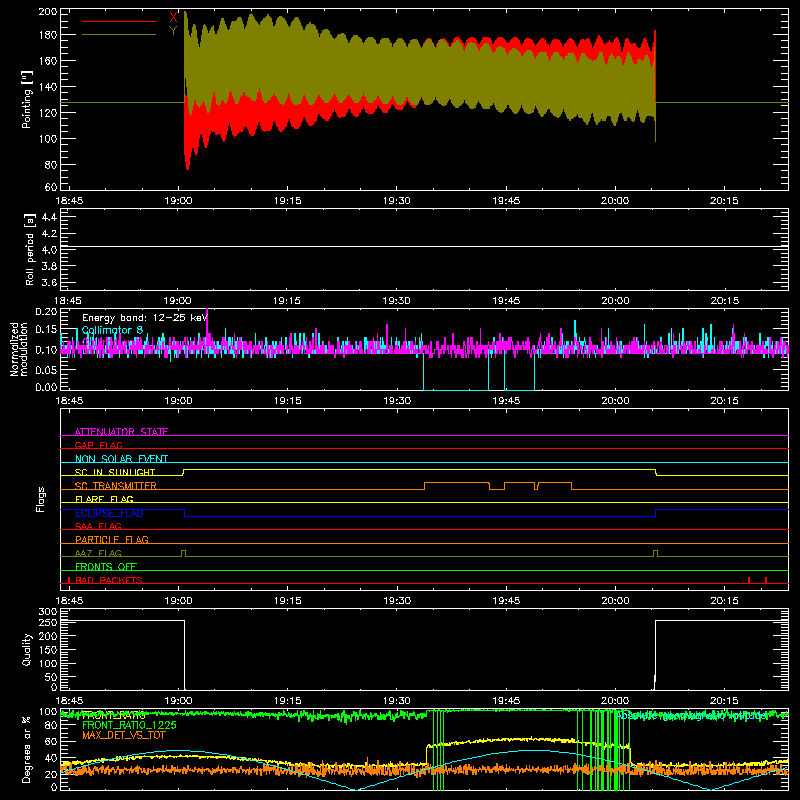Screen dimensions: 800x800
Task: Click the yellow FRONT_RATIO legend entry
Action: click(114, 715)
